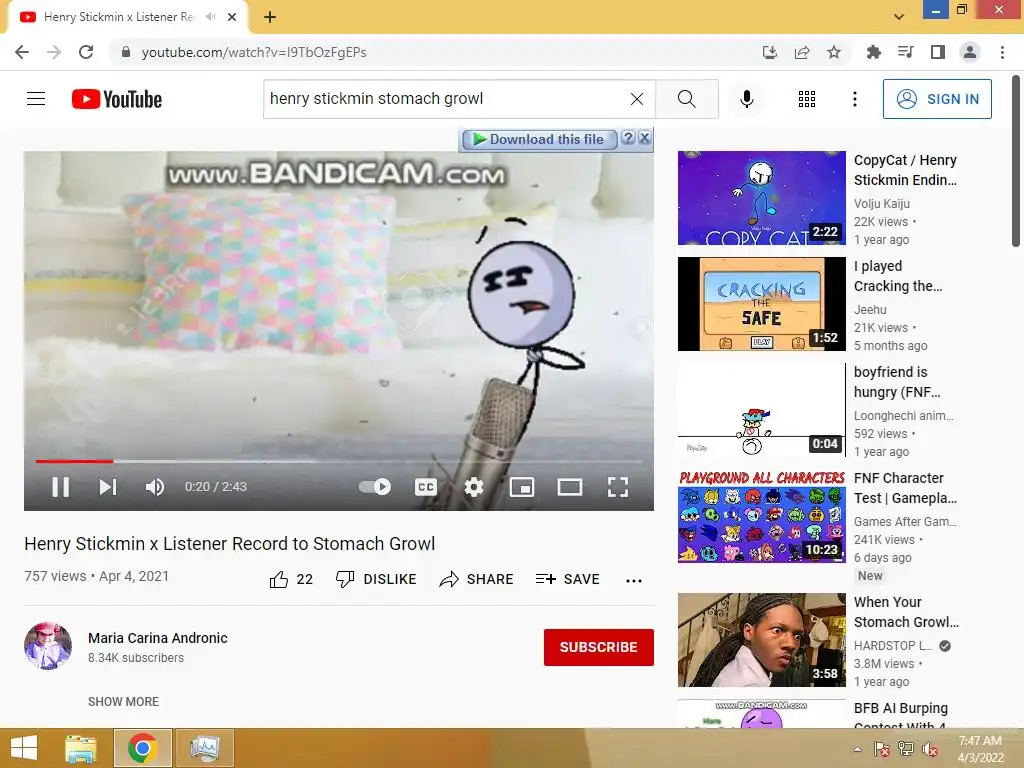Enter full screen mode

pos(618,487)
